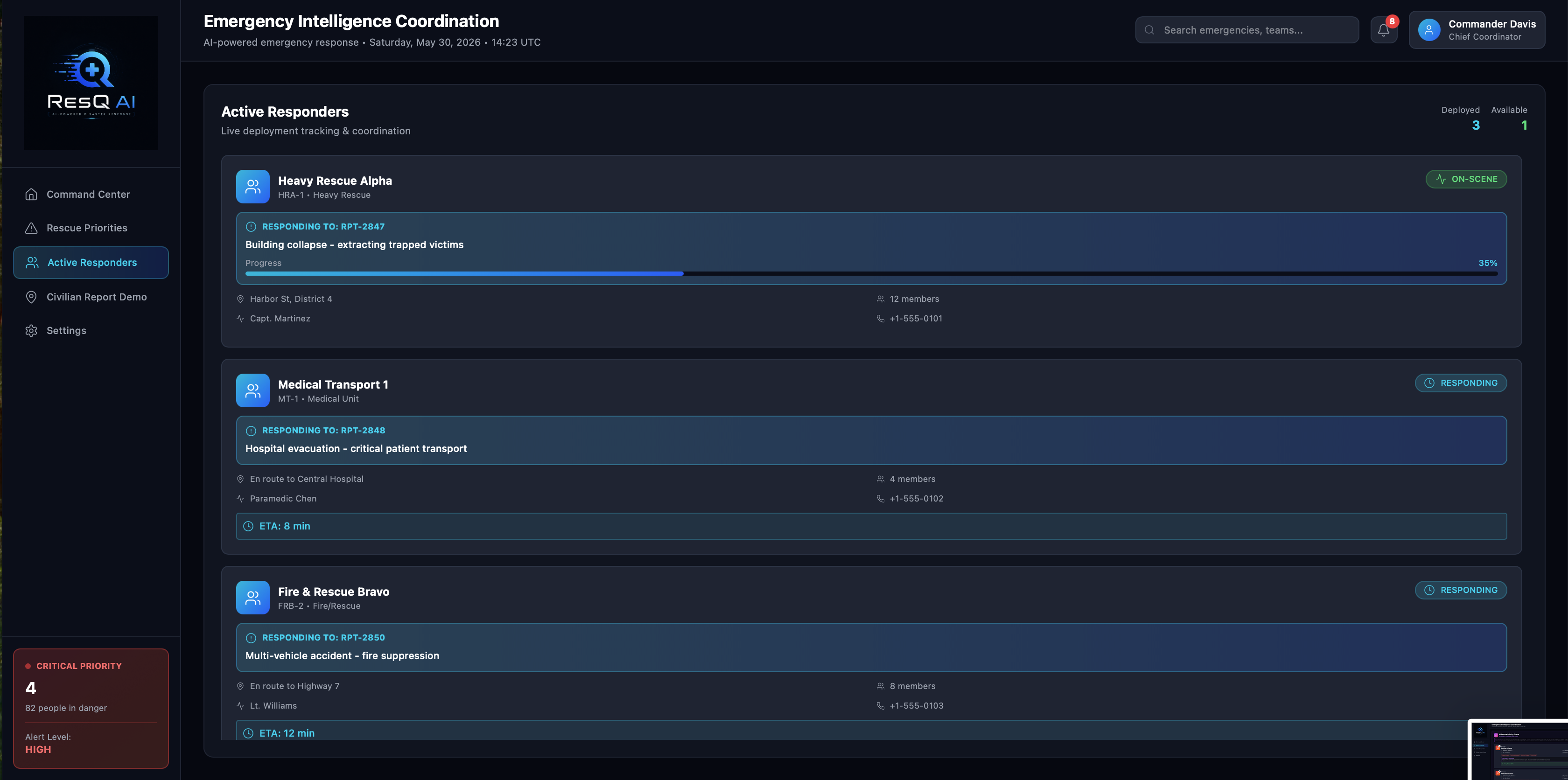Click the Fire & Rescue Bravo title

pos(334,592)
